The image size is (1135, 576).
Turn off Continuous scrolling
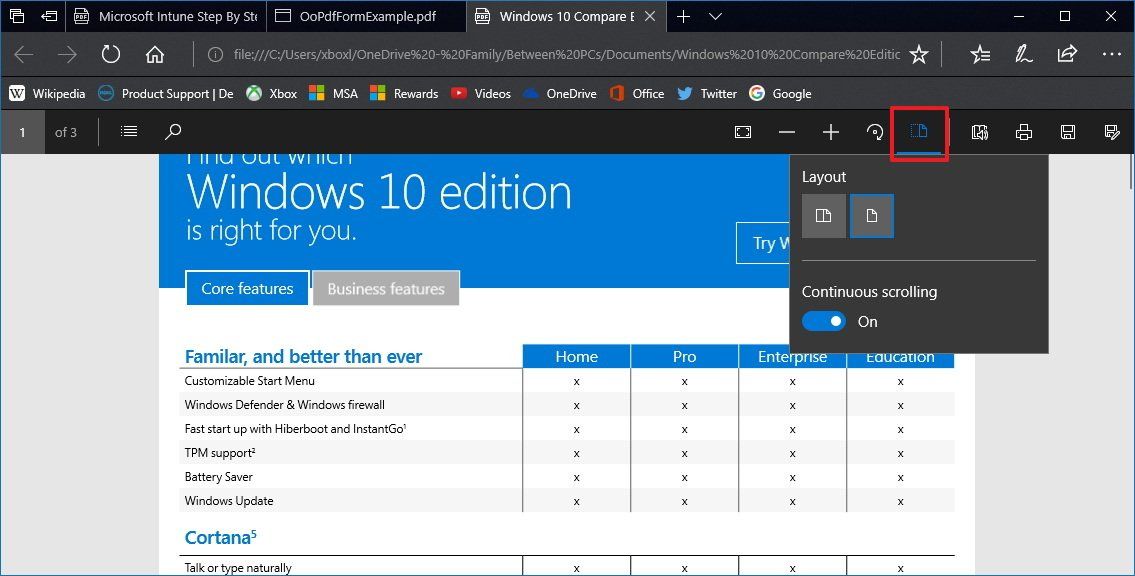(x=823, y=321)
